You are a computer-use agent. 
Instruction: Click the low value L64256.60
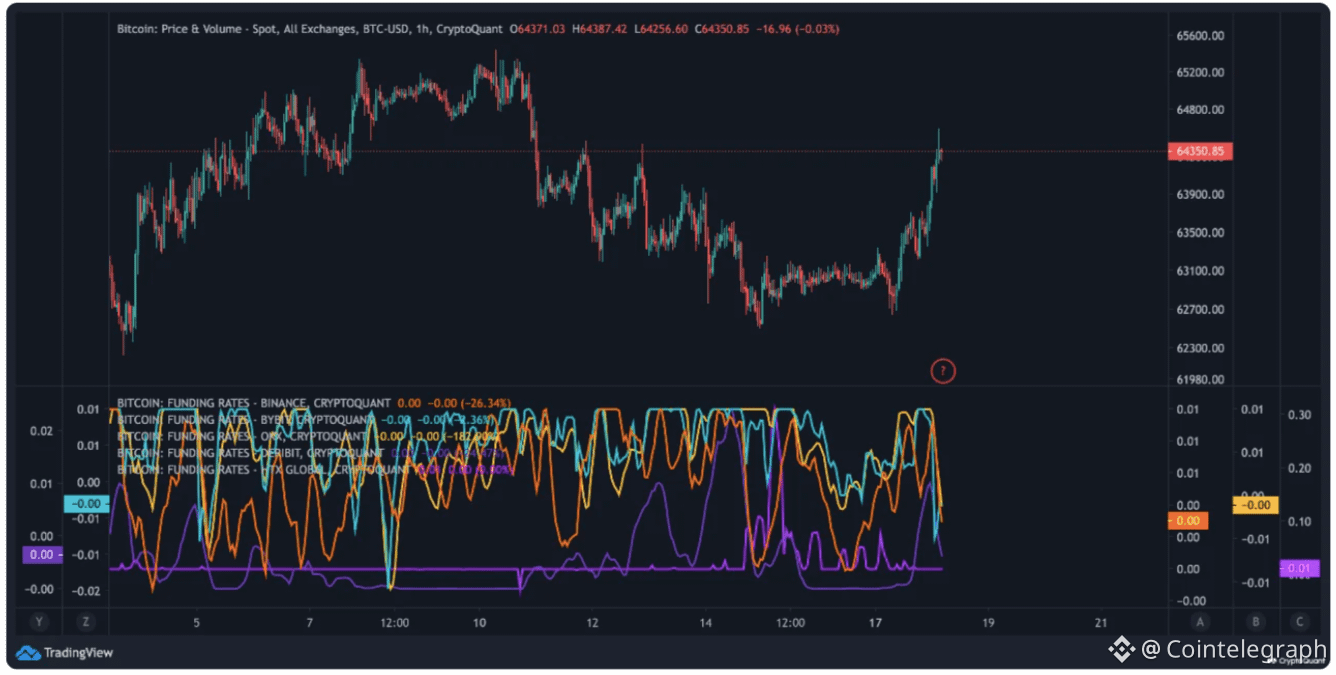click(661, 29)
